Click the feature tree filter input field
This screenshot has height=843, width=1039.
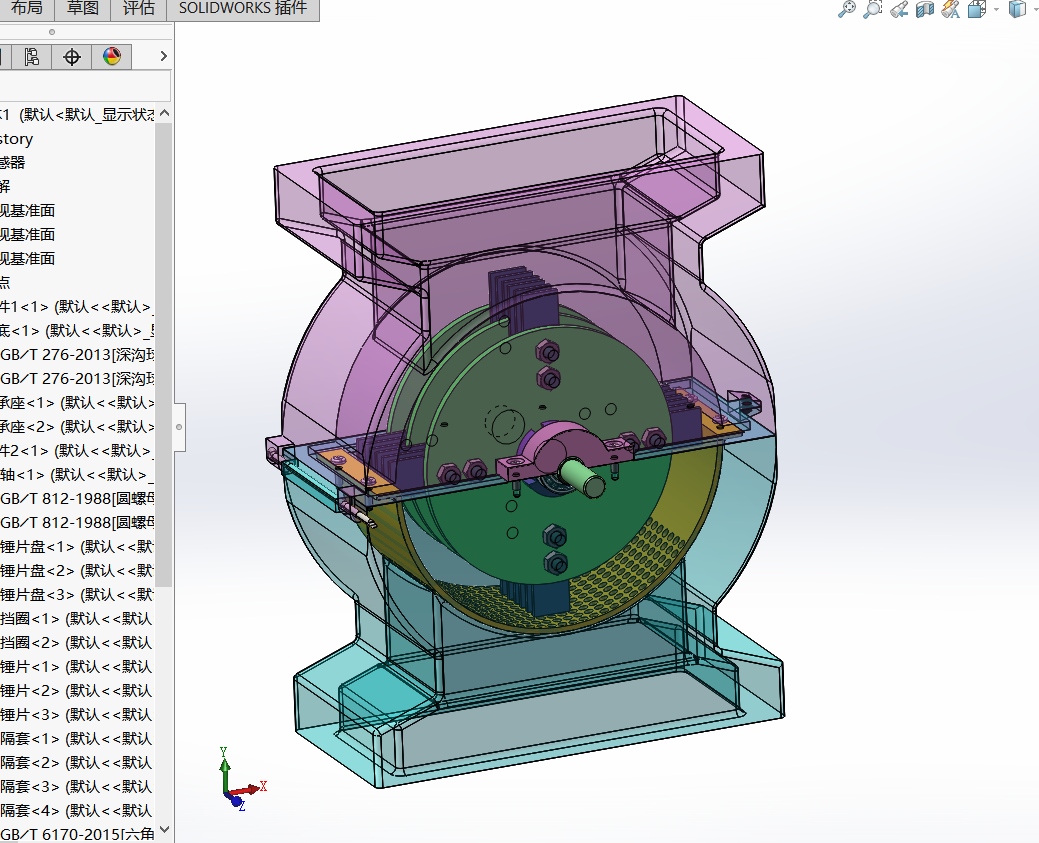point(85,86)
